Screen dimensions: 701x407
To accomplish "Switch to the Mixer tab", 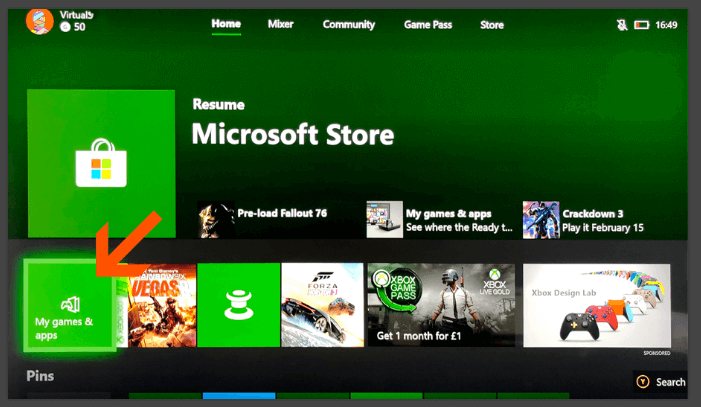I will coord(280,24).
